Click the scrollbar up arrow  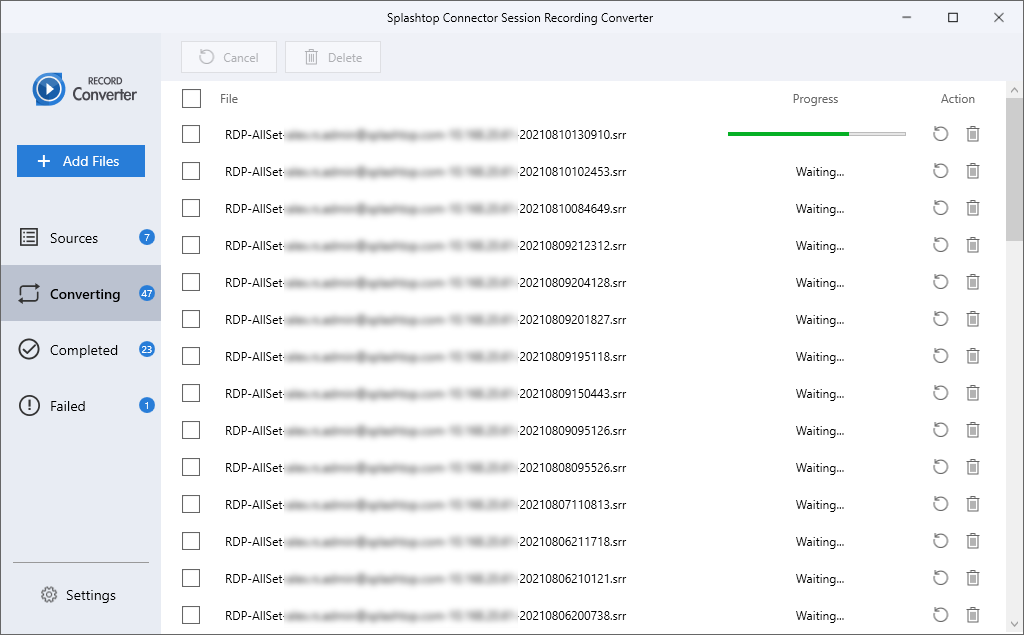pos(1014,90)
